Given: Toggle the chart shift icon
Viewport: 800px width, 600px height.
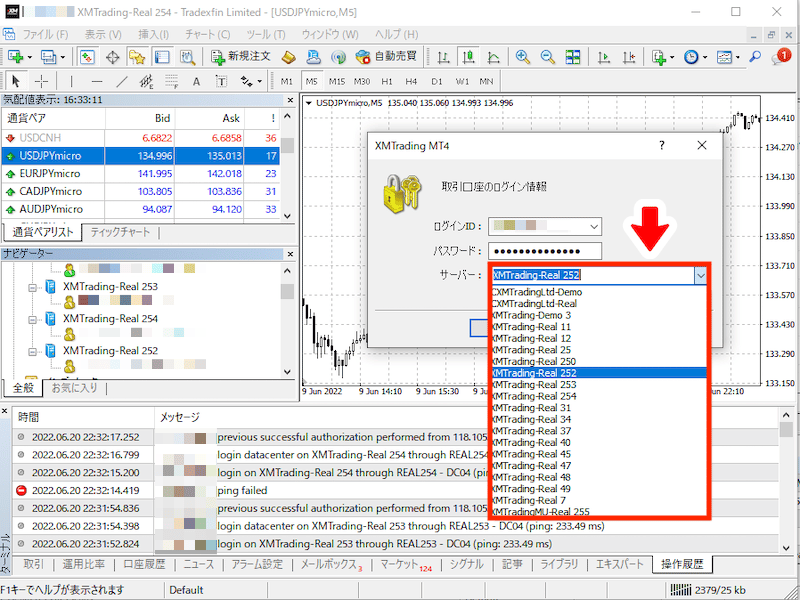Looking at the screenshot, I should coord(630,57).
